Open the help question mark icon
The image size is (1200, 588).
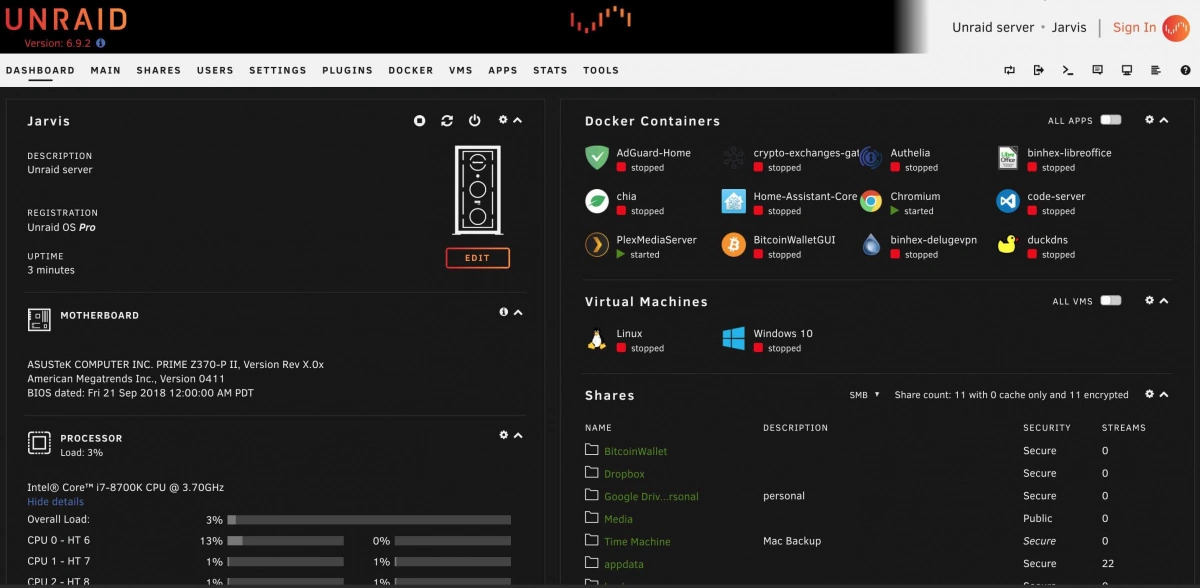point(1186,70)
